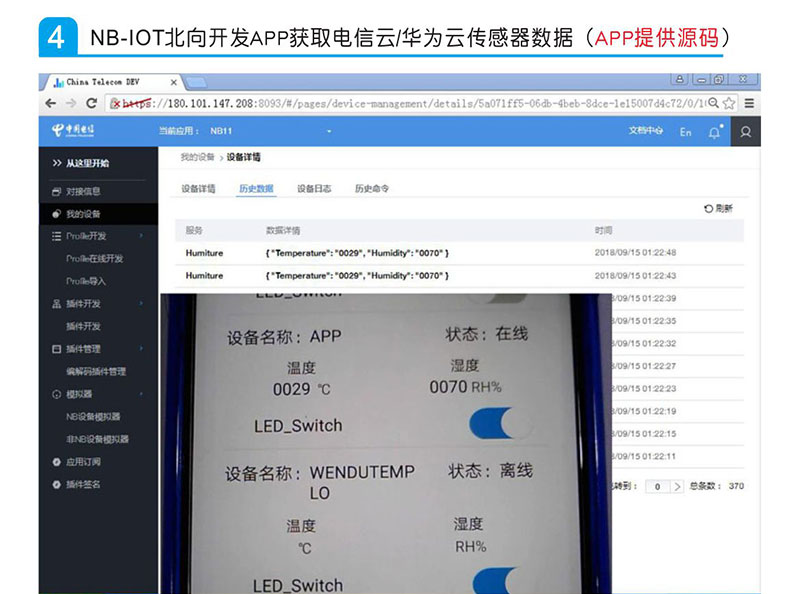
Task: Click the page number jump field
Action: [658, 486]
